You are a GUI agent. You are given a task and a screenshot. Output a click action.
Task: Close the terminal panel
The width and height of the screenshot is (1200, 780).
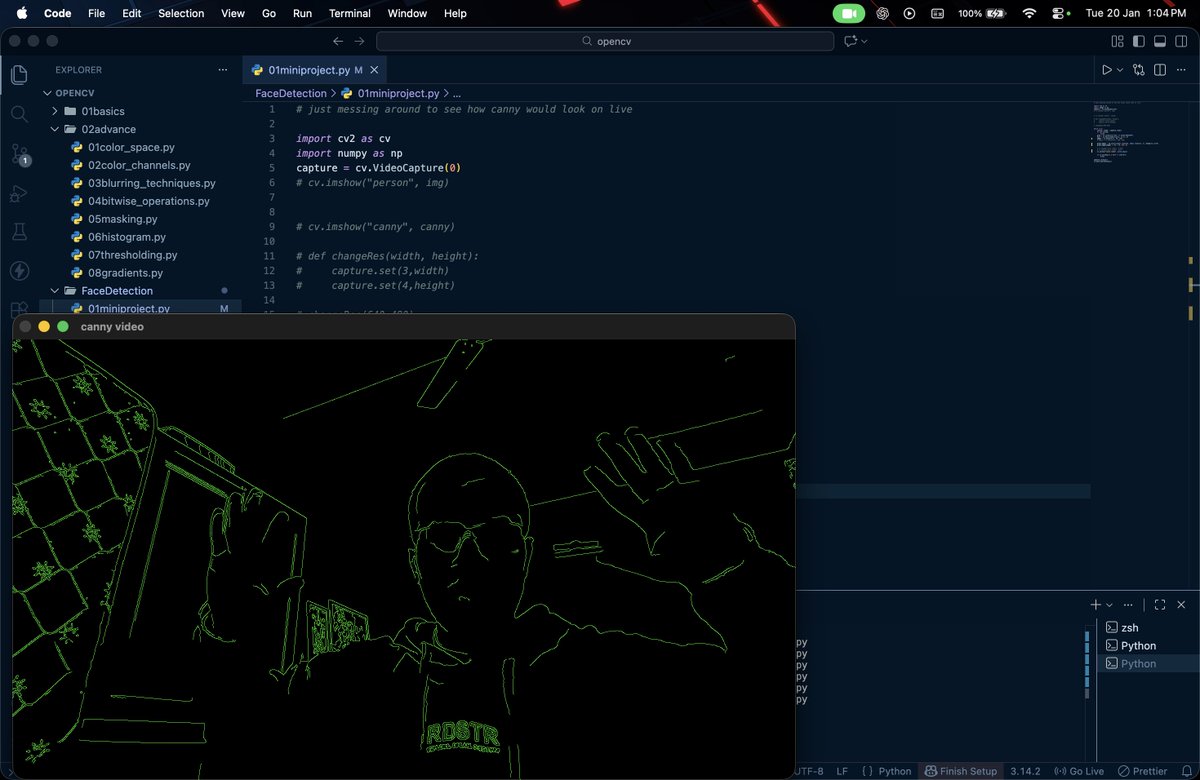(1182, 605)
